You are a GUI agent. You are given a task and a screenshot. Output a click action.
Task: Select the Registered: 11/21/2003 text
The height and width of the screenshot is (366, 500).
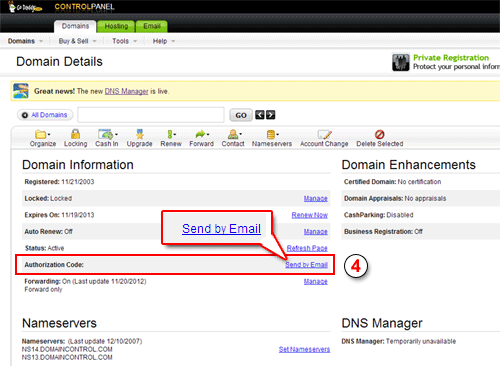[59, 182]
